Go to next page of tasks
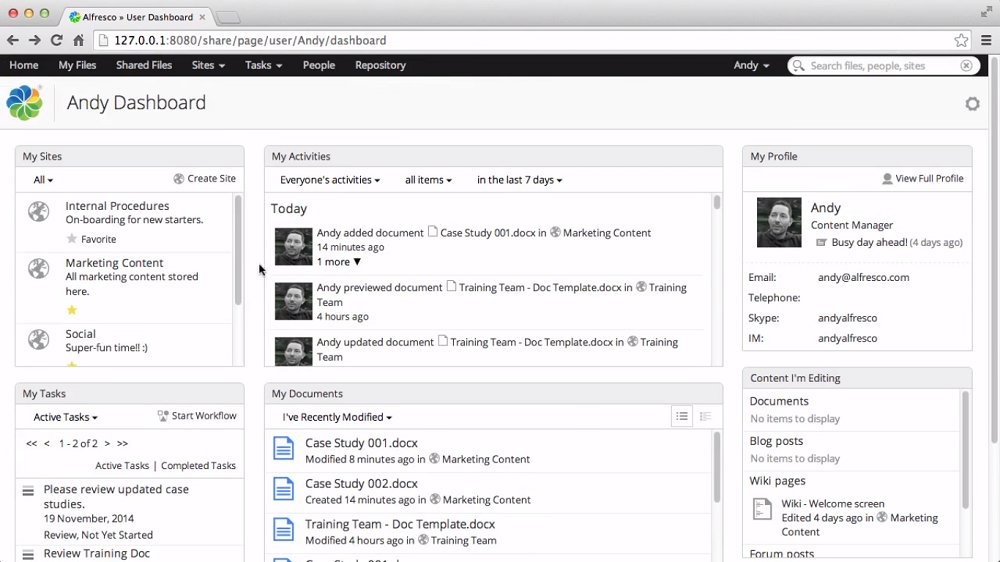The image size is (1000, 562). (x=107, y=443)
